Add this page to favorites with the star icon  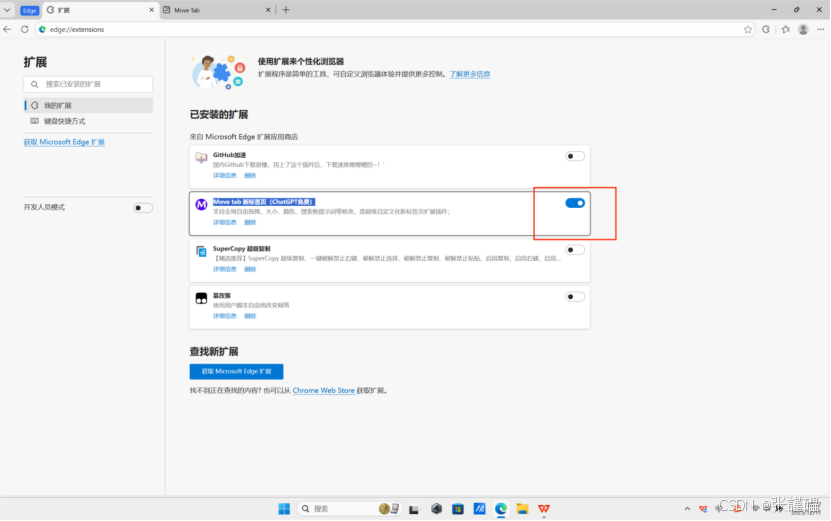[748, 30]
